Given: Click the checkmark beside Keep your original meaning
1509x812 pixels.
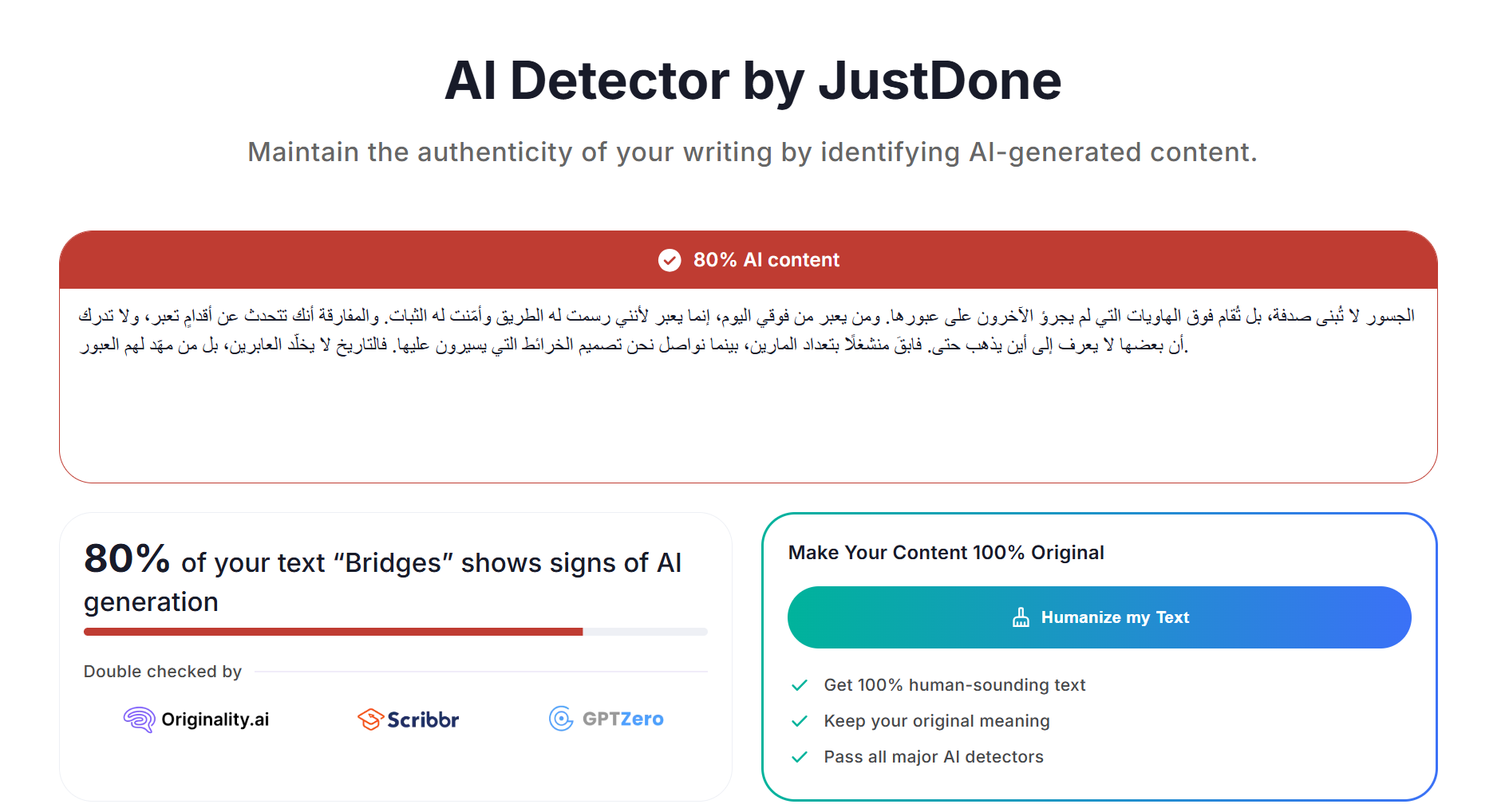Looking at the screenshot, I should (x=799, y=721).
